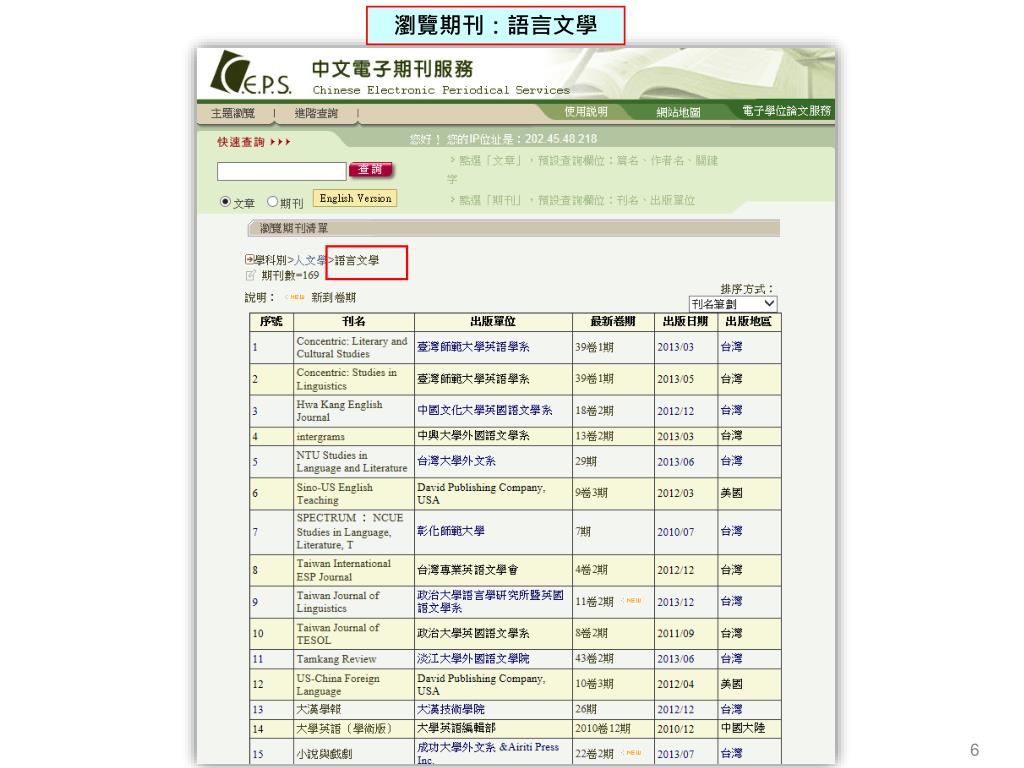The height and width of the screenshot is (768, 1024).
Task: Click the 語言文學 breadcrumb text
Action: [x=357, y=260]
